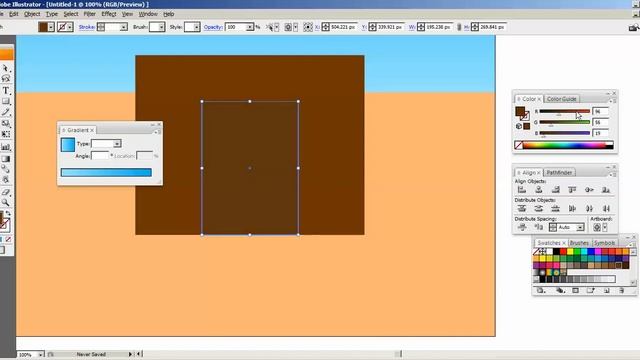Select the Zoom magnifier tool

(5, 202)
